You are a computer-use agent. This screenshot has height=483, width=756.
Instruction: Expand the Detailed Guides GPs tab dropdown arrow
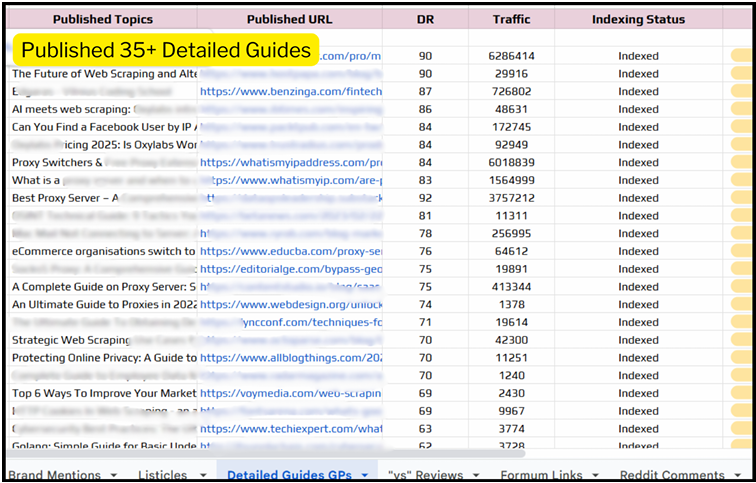point(365,474)
